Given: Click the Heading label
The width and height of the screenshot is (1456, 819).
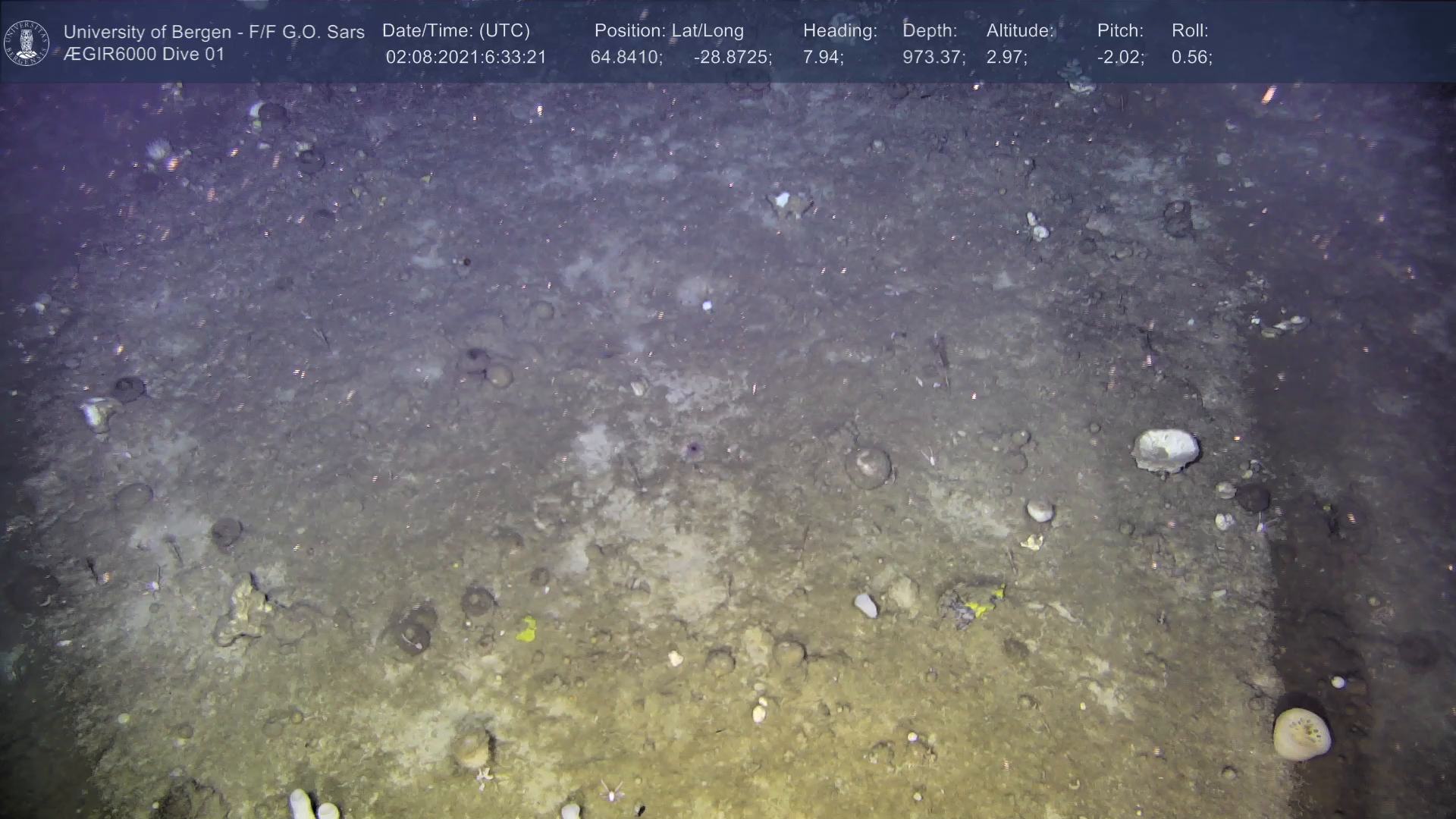Looking at the screenshot, I should coord(839,30).
